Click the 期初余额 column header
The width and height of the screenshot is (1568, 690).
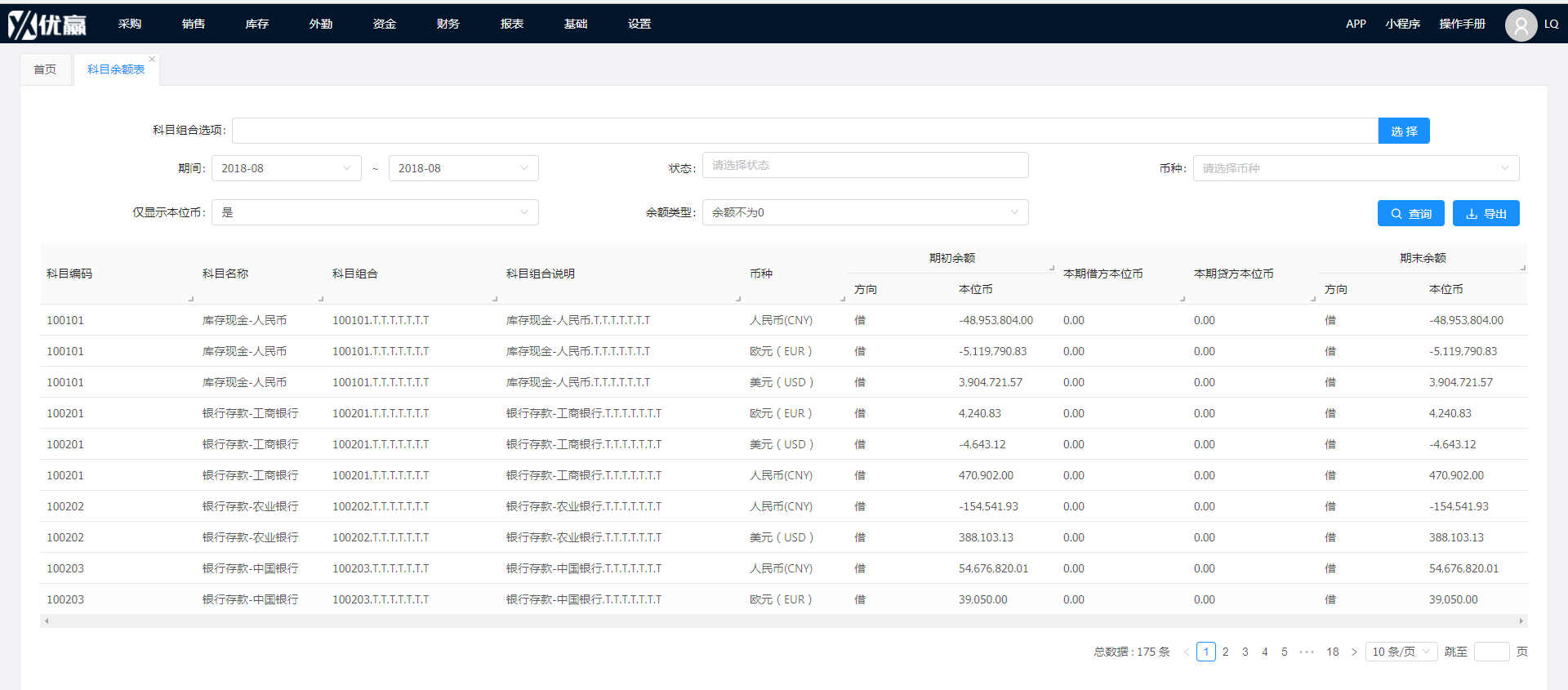coord(952,258)
